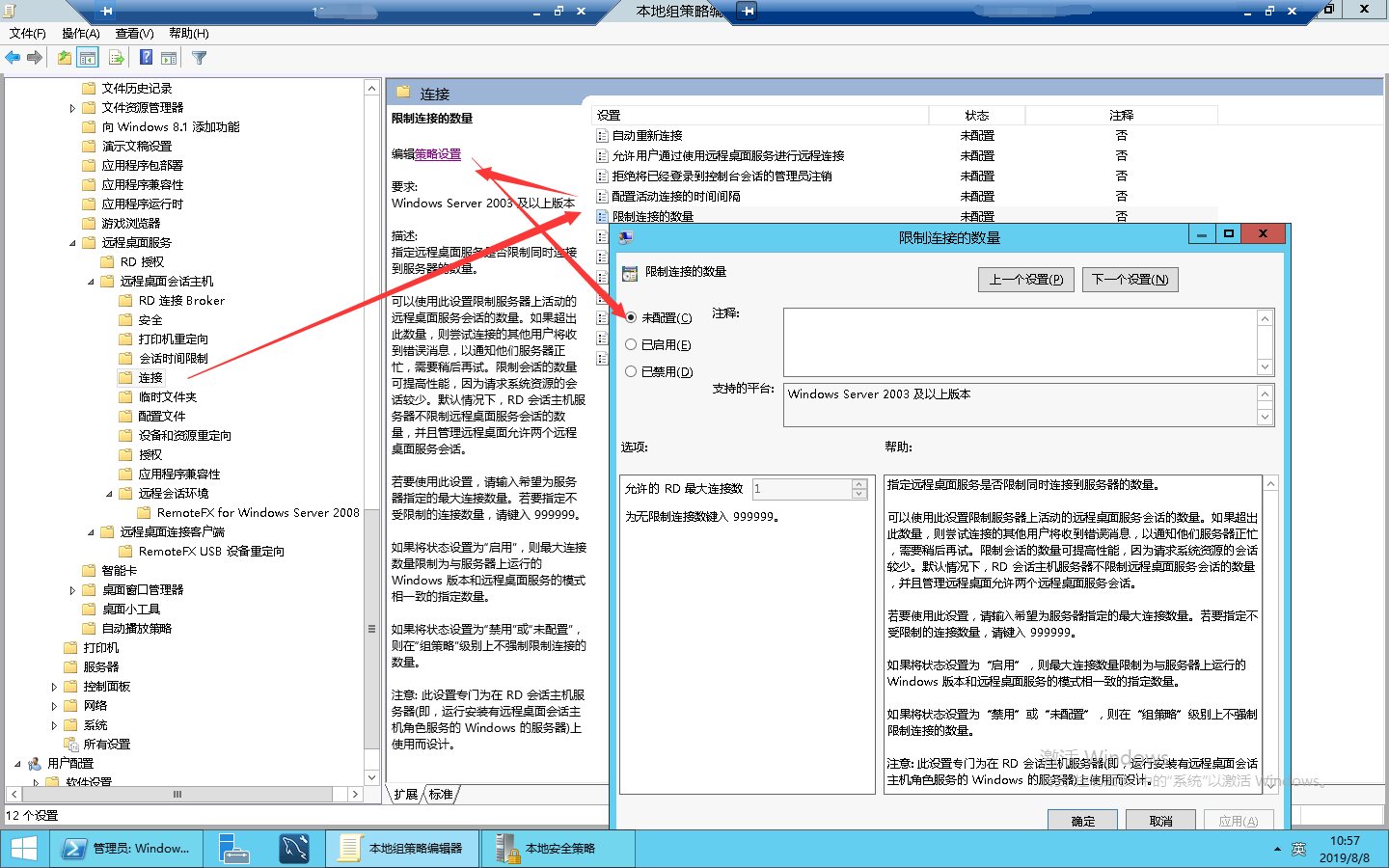
Task: Select the 已禁用 radio button
Action: (631, 371)
